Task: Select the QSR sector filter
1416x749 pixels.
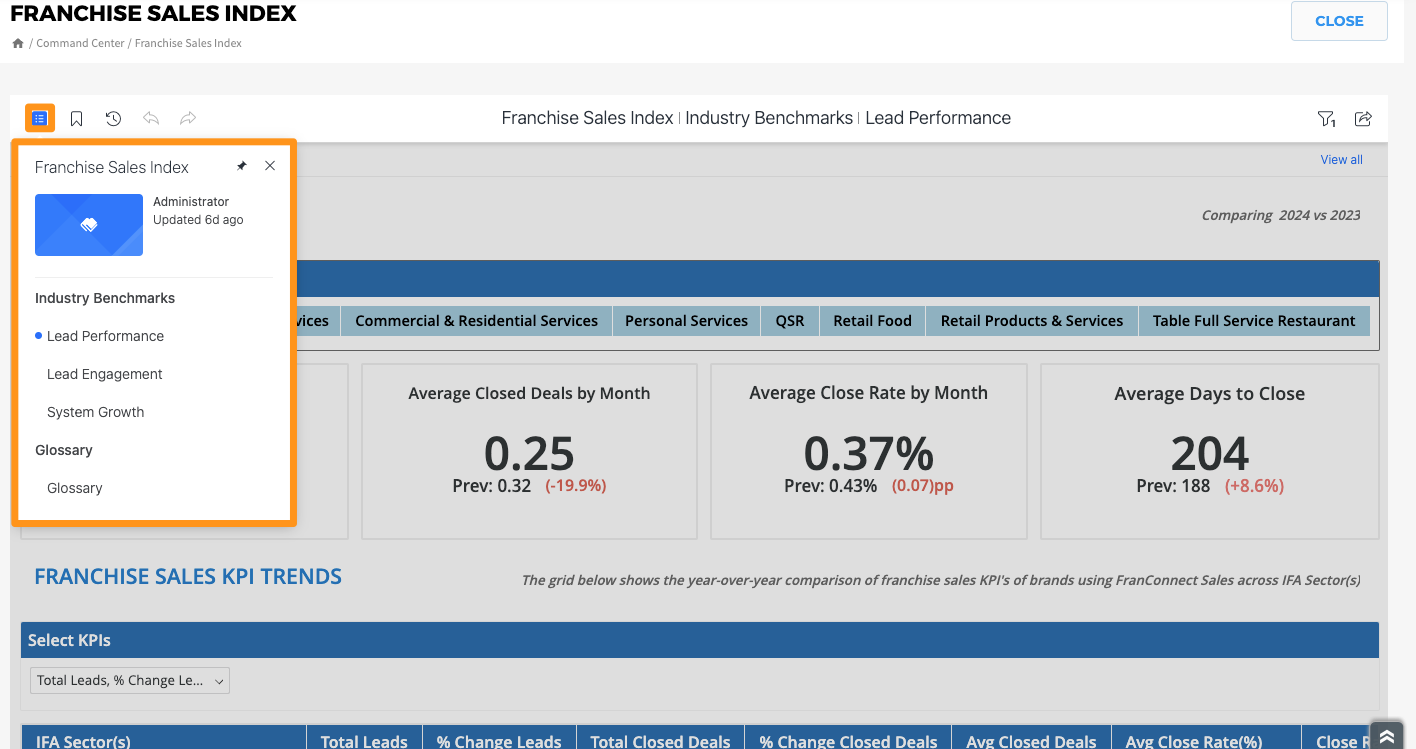Action: pos(790,321)
